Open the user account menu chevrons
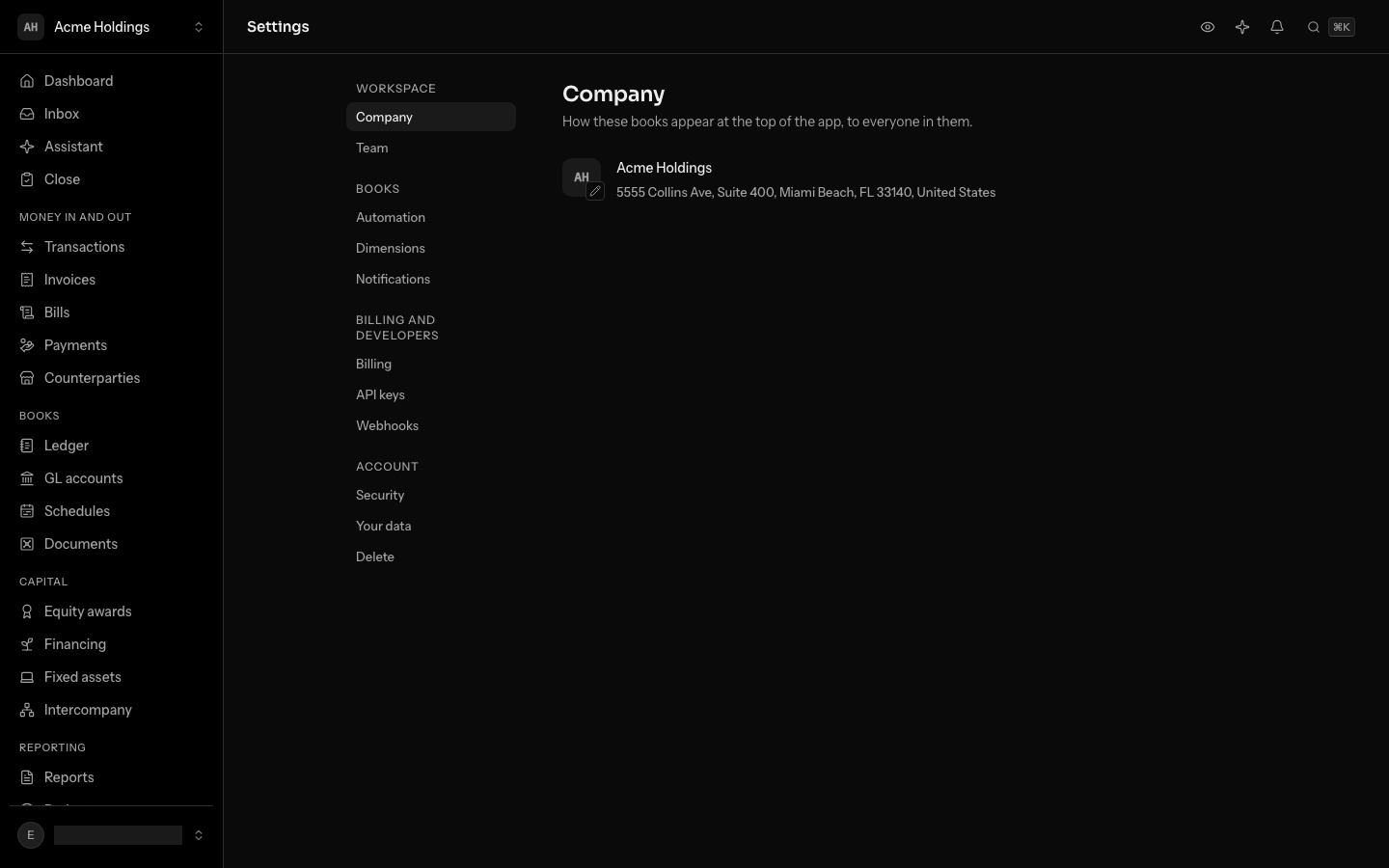 point(199,835)
